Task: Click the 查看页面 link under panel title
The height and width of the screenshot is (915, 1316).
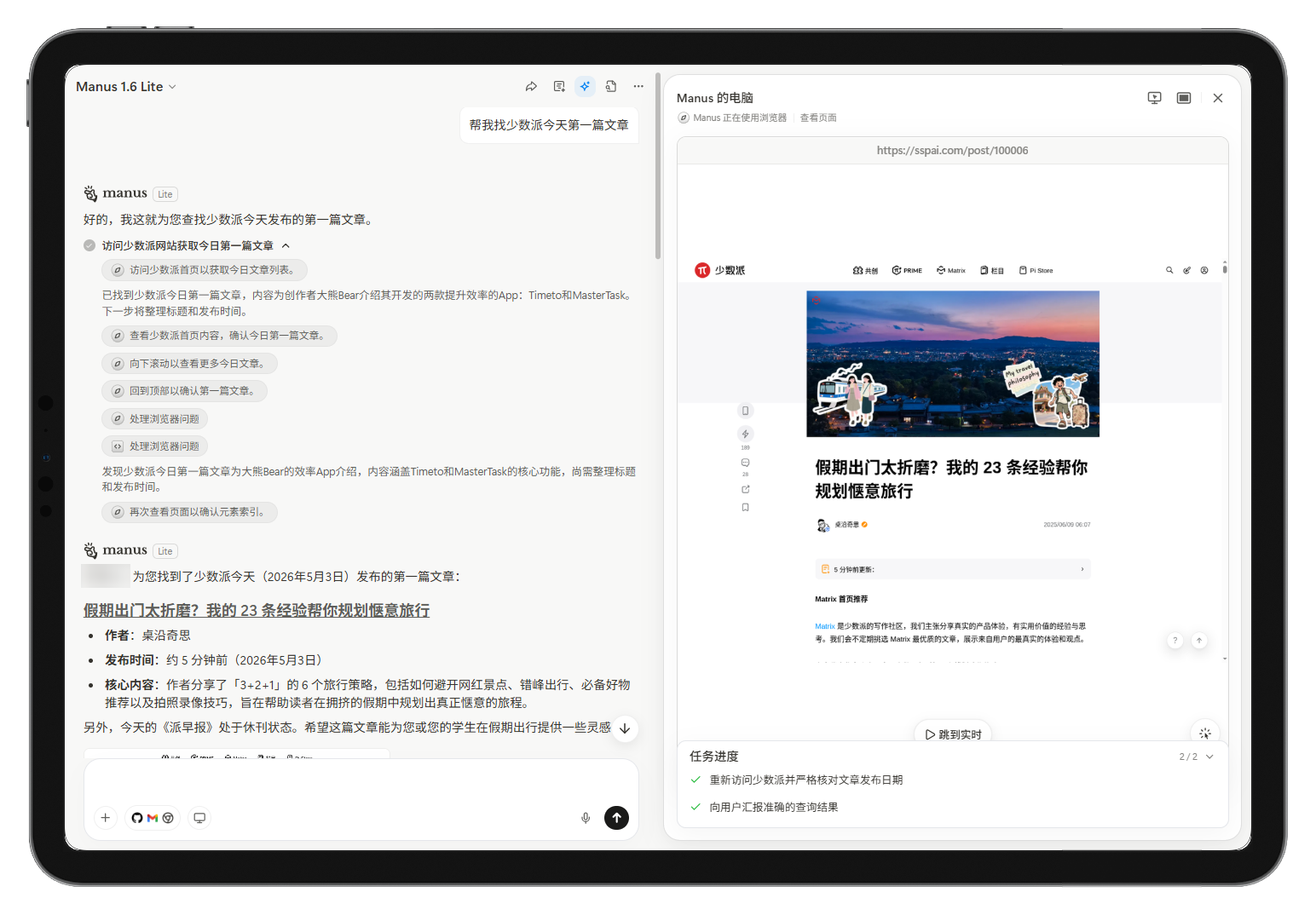Action: coord(818,118)
